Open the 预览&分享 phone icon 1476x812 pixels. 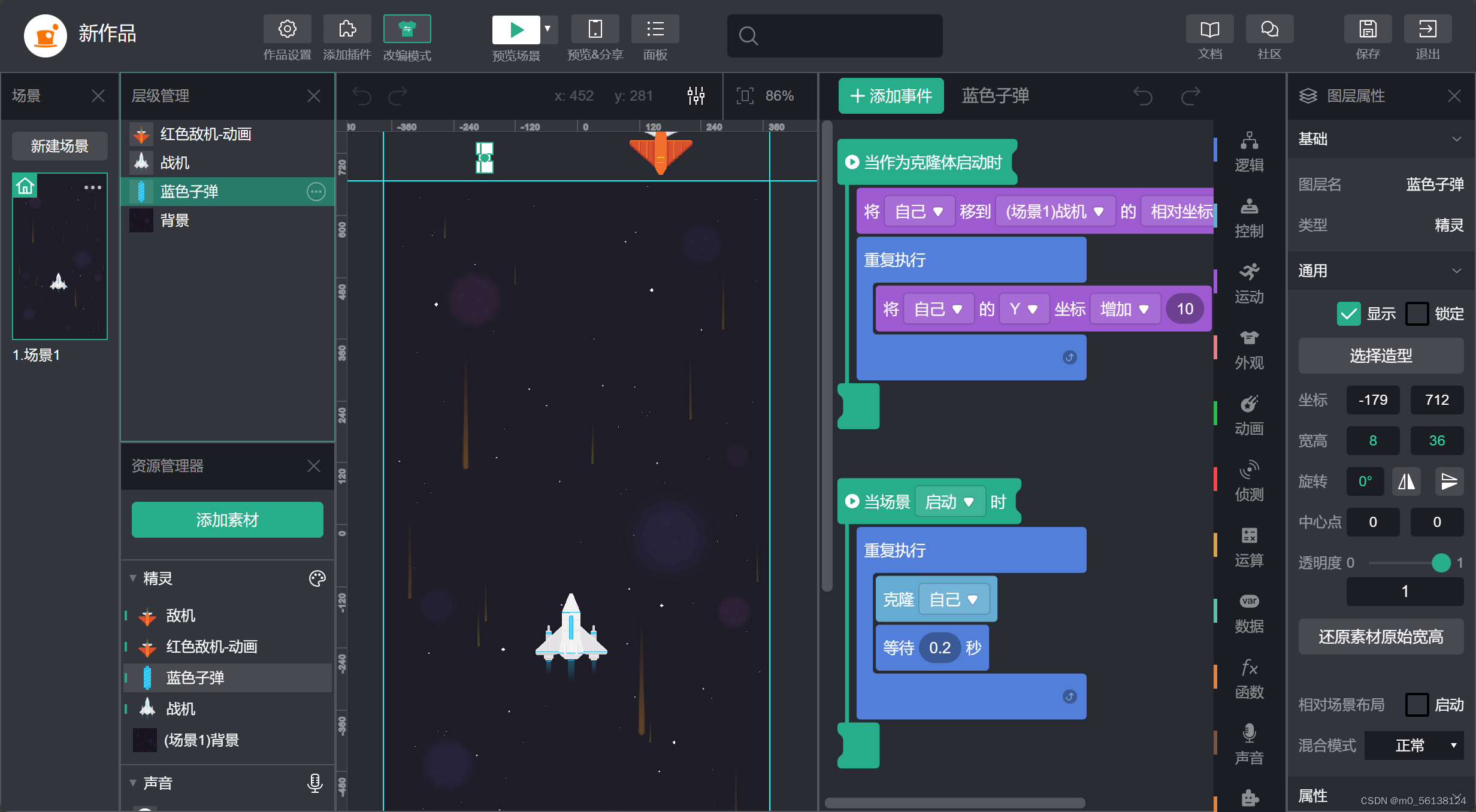click(595, 29)
